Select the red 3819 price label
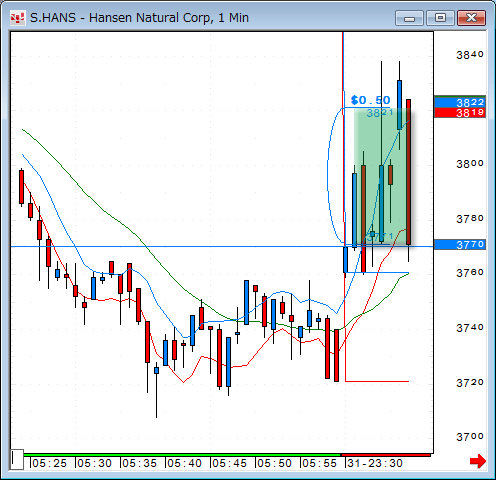Image resolution: width=496 pixels, height=480 pixels. coord(460,112)
